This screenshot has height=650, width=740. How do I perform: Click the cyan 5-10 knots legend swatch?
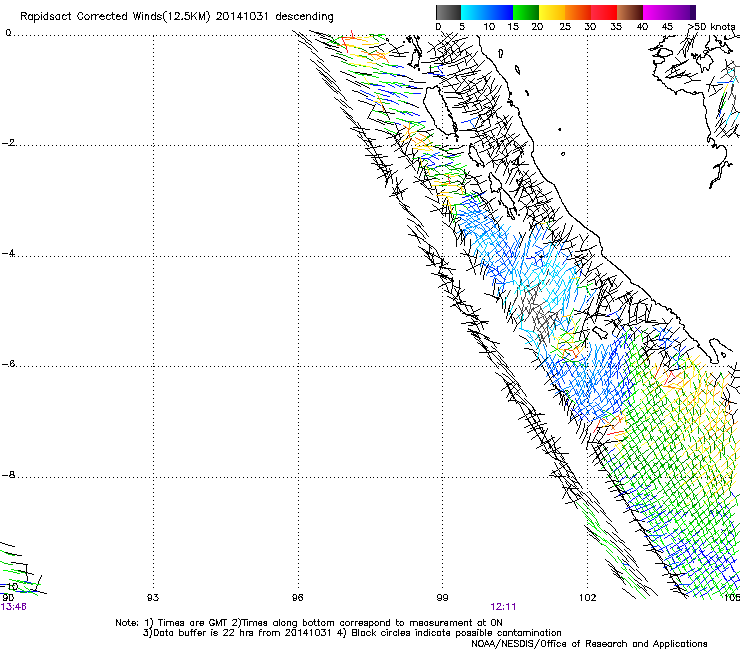474,12
